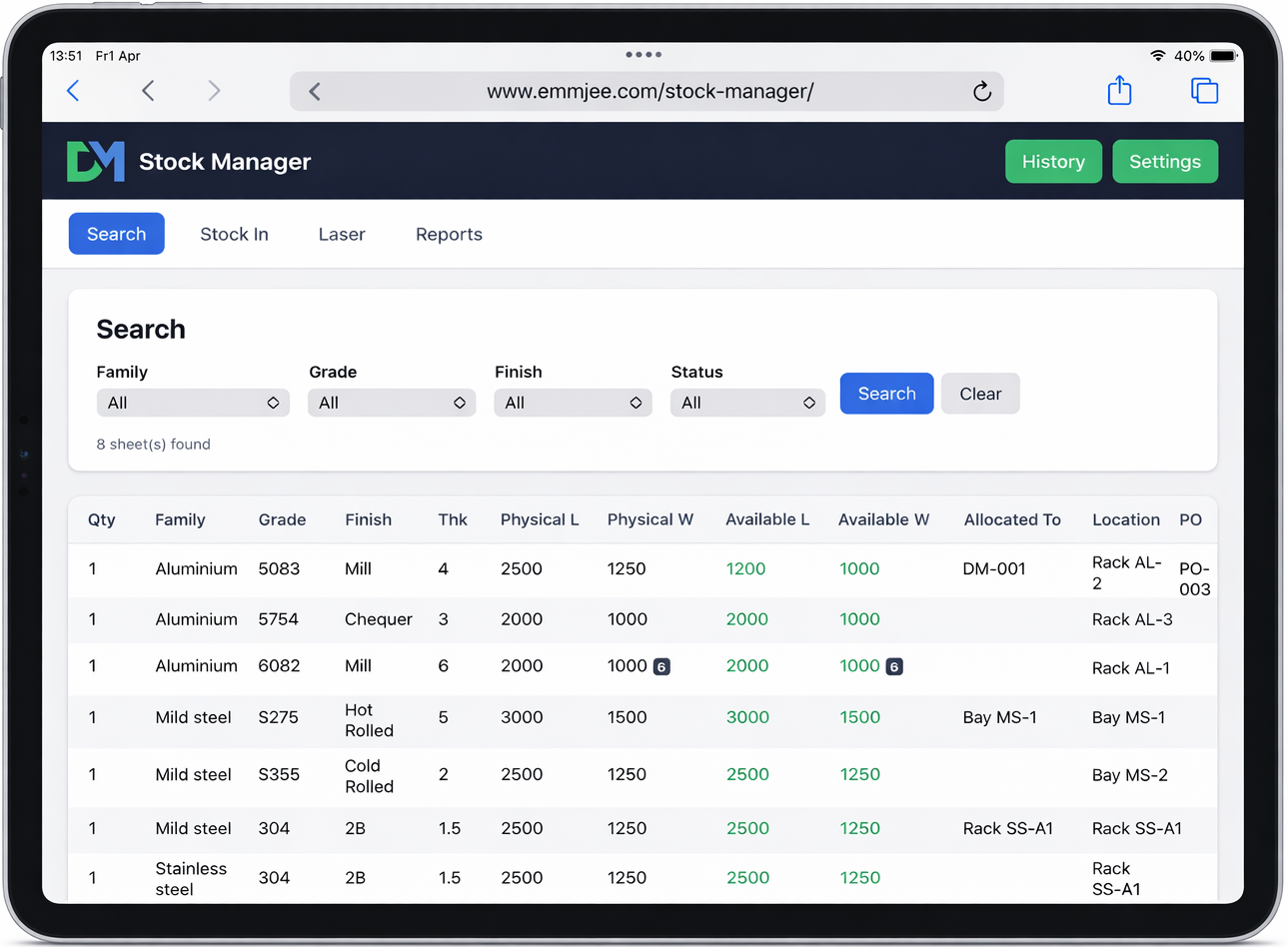Image resolution: width=1288 pixels, height=947 pixels.
Task: Reset filters with the Clear button
Action: pyautogui.click(x=980, y=394)
